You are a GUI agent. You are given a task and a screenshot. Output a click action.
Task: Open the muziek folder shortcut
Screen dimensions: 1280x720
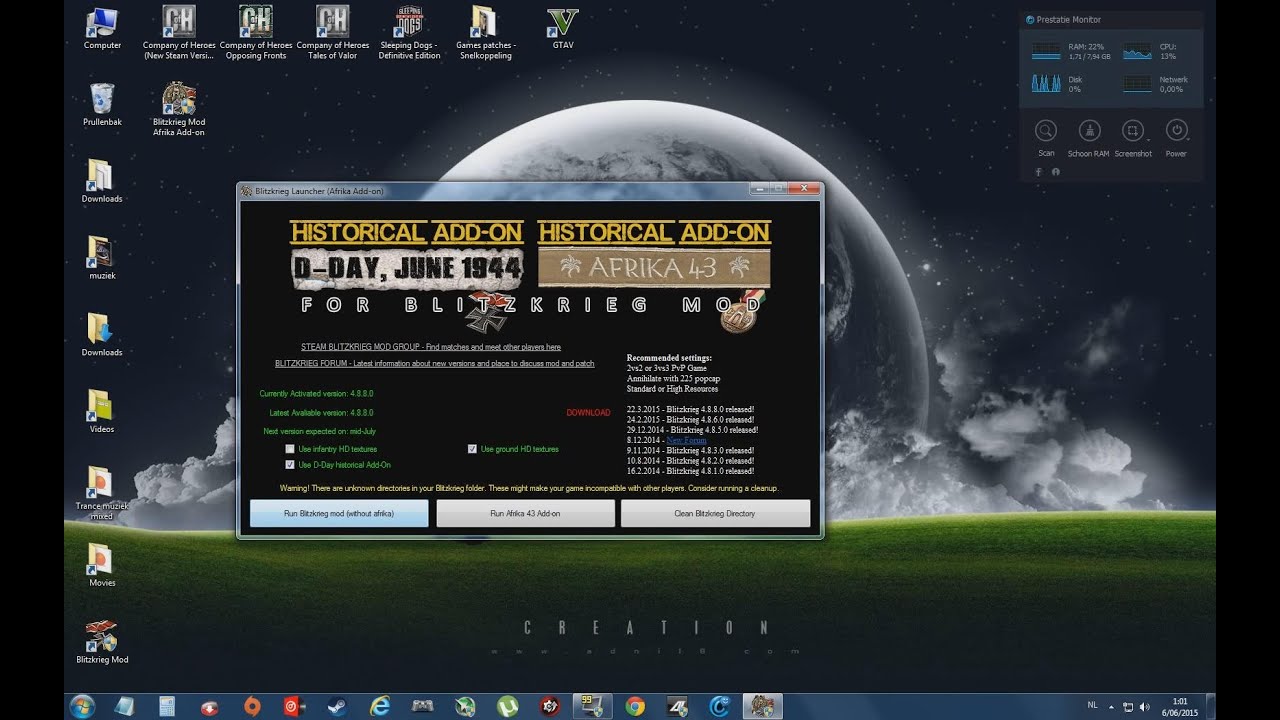pos(102,258)
